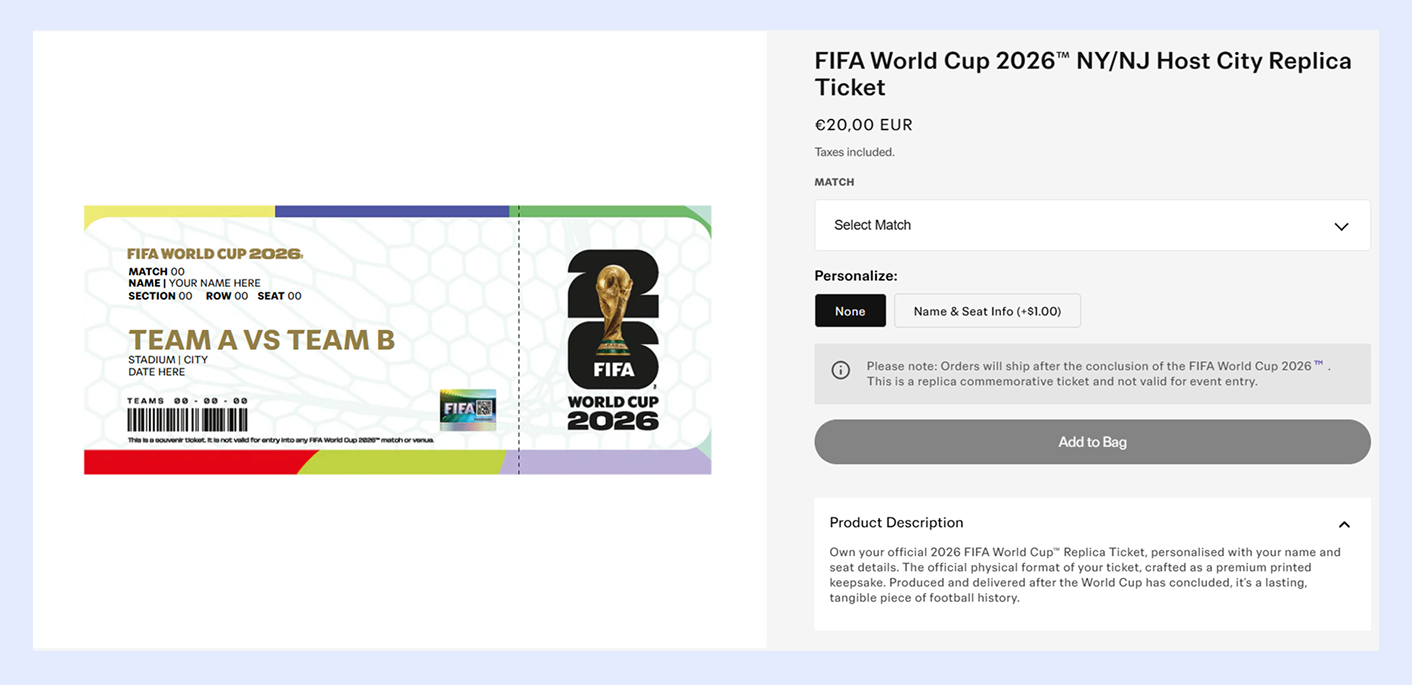Choose Name & Seat Info (+$1.00) option
The height and width of the screenshot is (685, 1412).
pyautogui.click(x=987, y=311)
